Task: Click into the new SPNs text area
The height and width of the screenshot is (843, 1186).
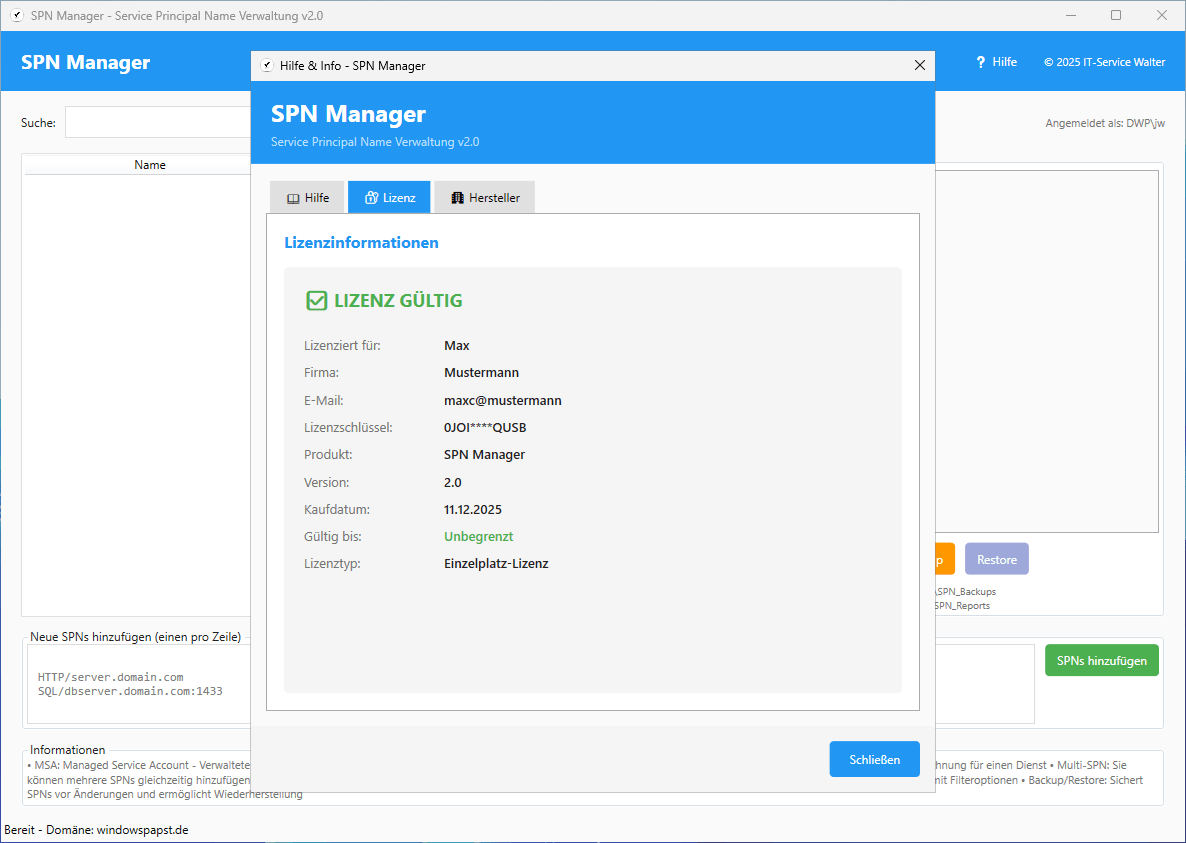Action: [140, 684]
